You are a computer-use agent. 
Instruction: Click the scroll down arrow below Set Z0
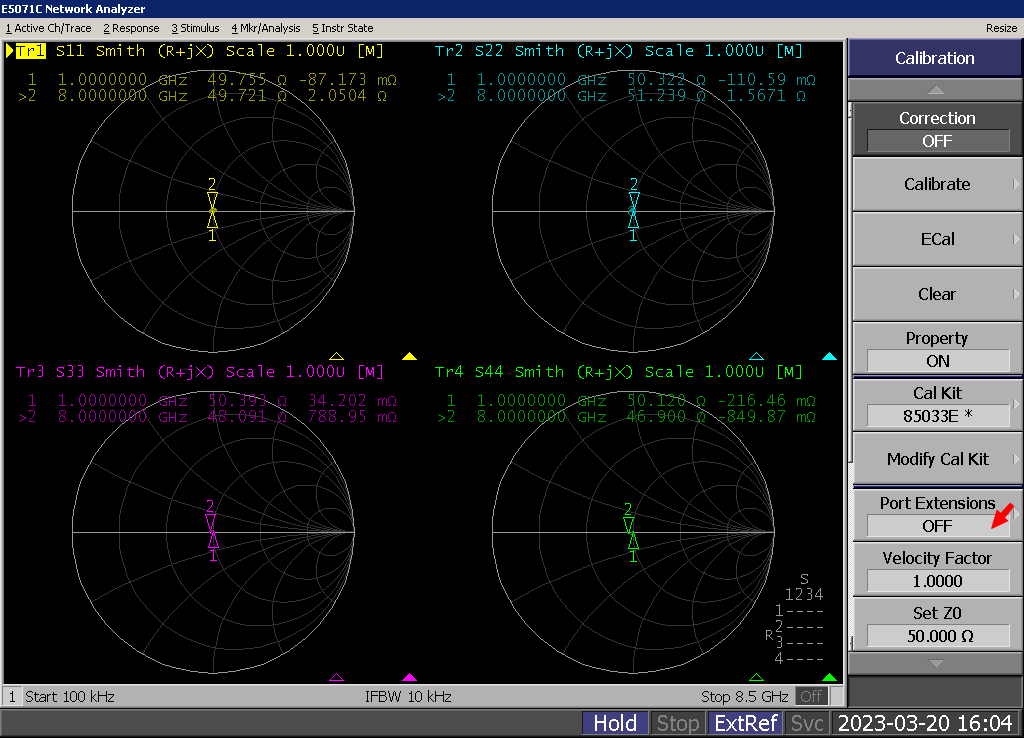pos(935,663)
